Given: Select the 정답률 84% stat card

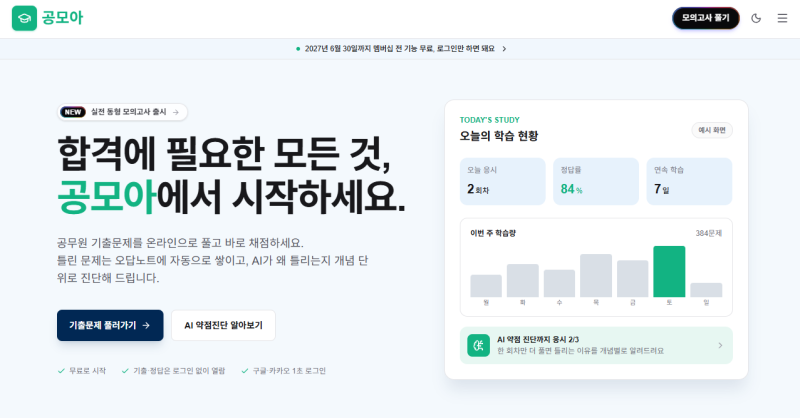Looking at the screenshot, I should coord(596,181).
